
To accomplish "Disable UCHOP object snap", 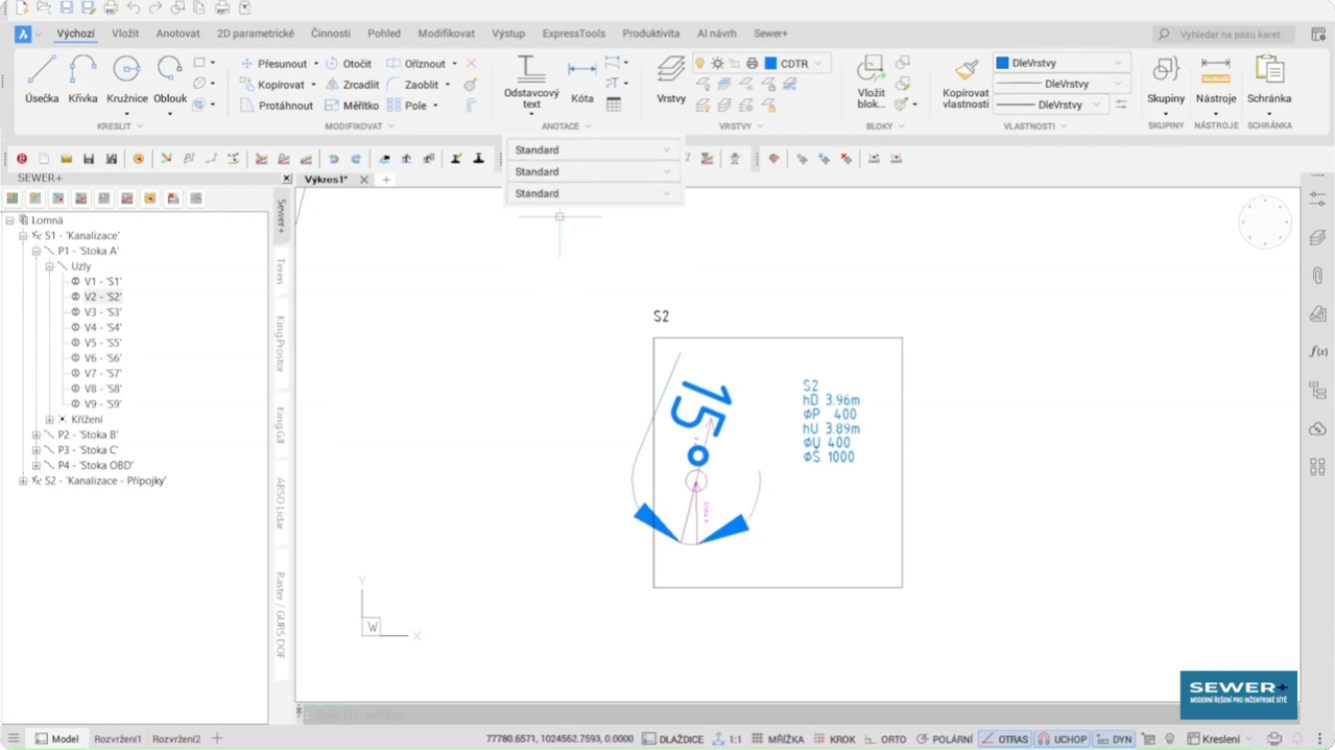I will [x=1061, y=739].
